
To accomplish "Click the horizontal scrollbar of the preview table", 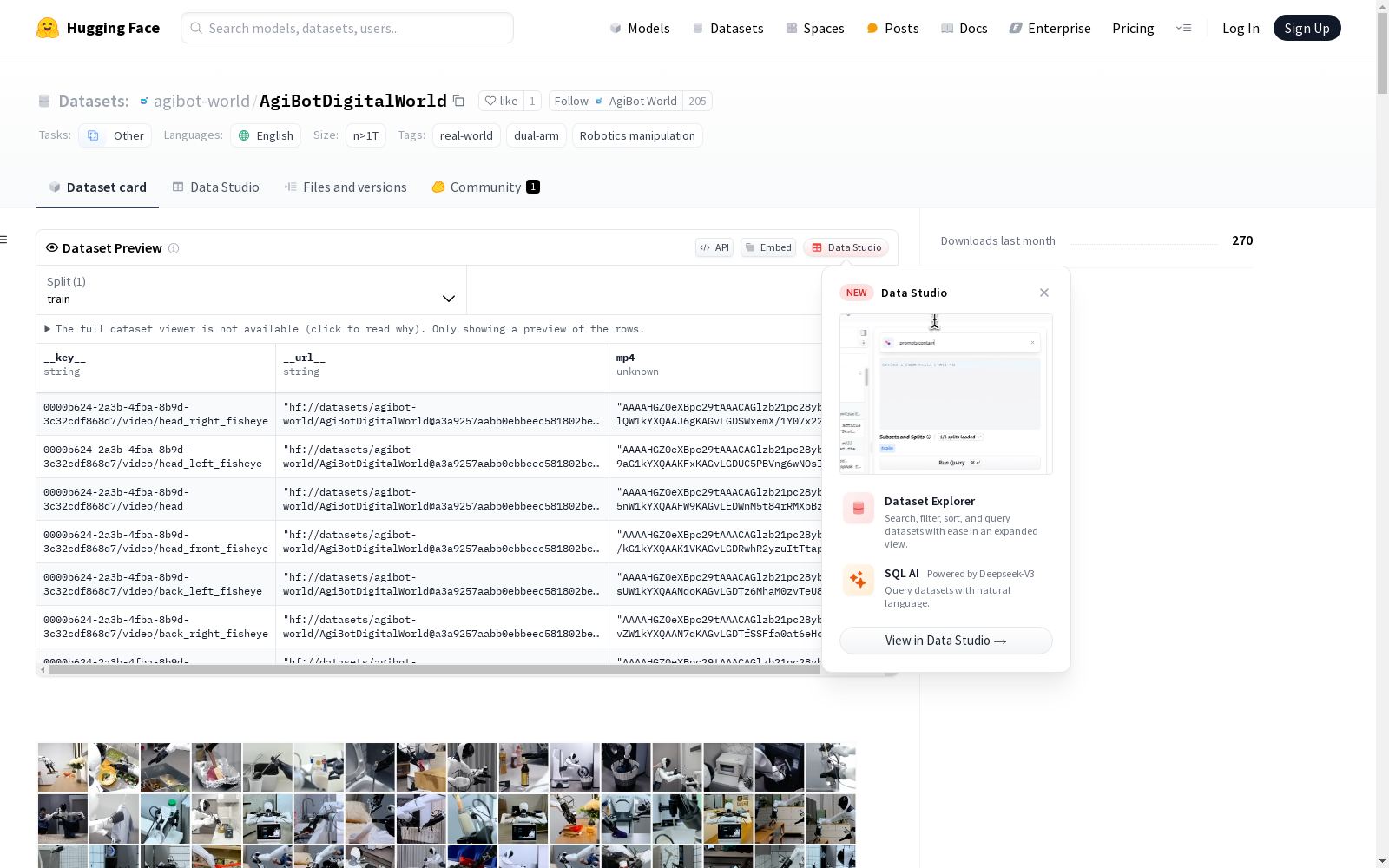I will click(434, 670).
